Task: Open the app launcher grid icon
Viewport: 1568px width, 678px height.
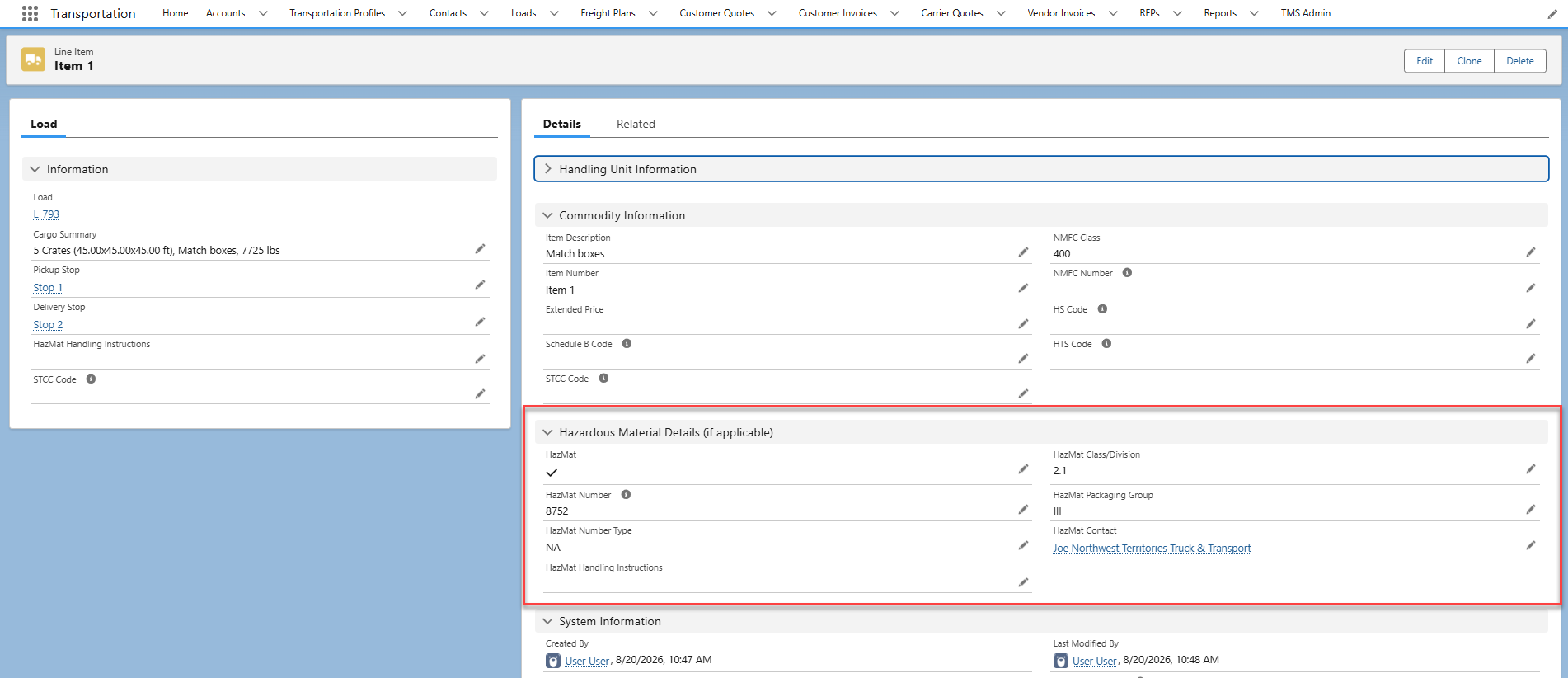Action: pos(30,13)
